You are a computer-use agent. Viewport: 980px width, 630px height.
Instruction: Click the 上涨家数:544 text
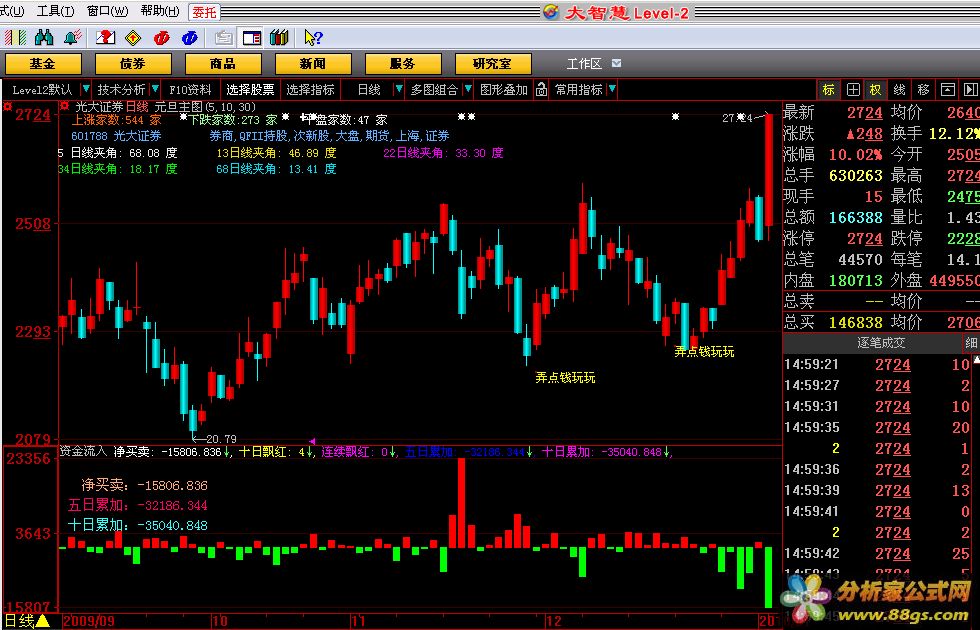tap(116, 119)
